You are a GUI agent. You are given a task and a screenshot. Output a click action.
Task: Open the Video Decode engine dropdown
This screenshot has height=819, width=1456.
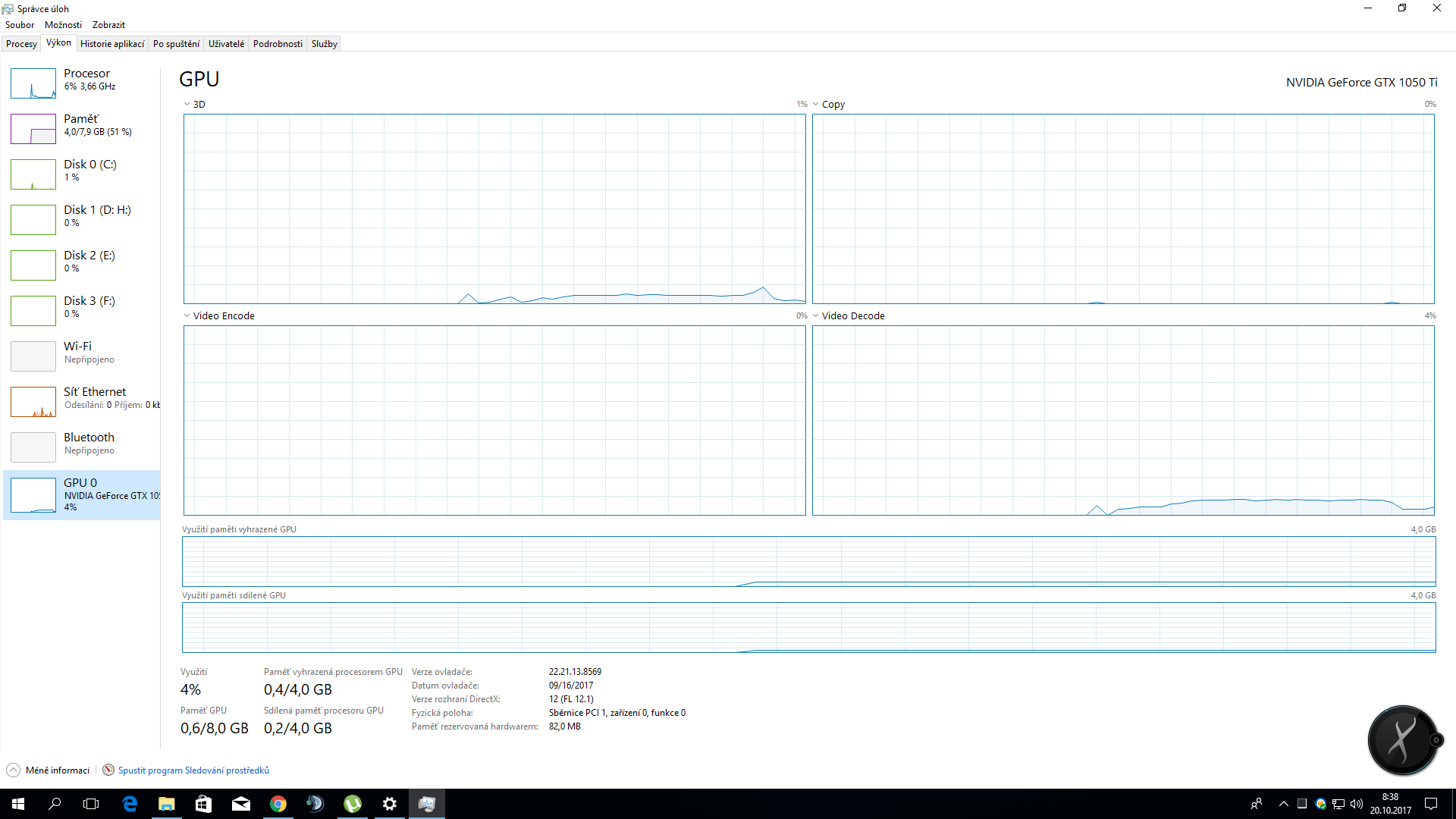816,316
